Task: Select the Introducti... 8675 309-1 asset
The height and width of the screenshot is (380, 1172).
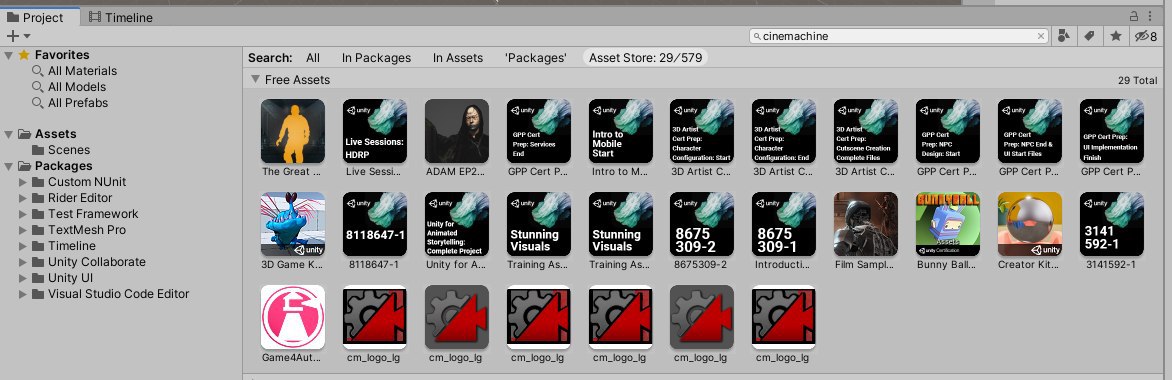Action: coord(784,224)
